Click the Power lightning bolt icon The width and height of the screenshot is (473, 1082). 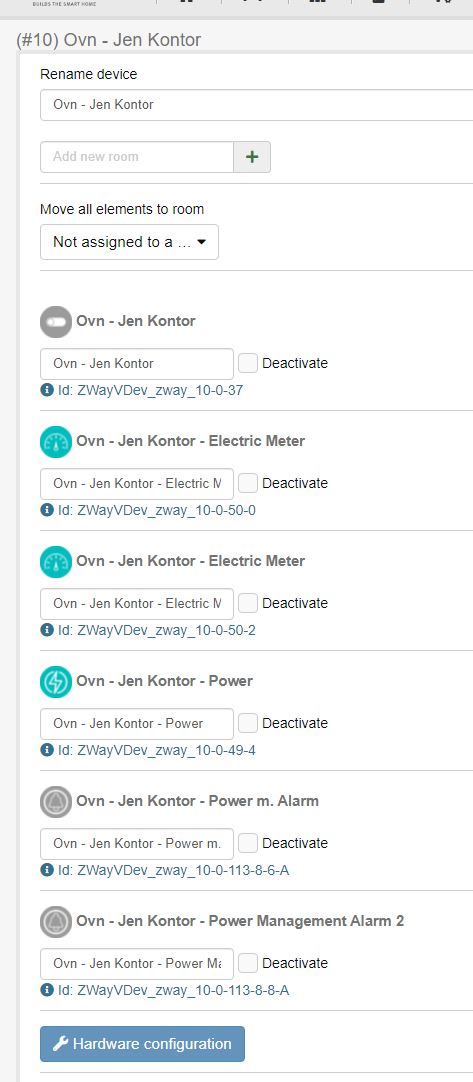(x=56, y=682)
